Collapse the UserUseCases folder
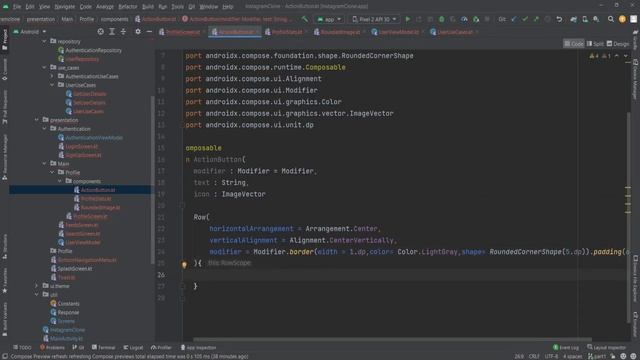This screenshot has width=640, height=360. 52,85
